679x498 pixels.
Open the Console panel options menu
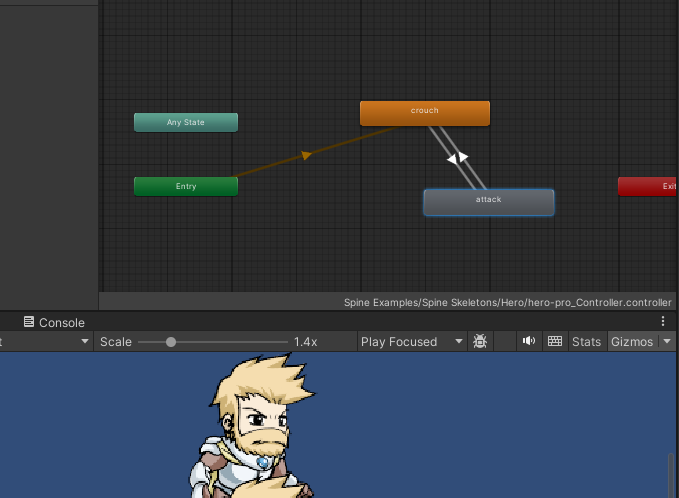663,321
